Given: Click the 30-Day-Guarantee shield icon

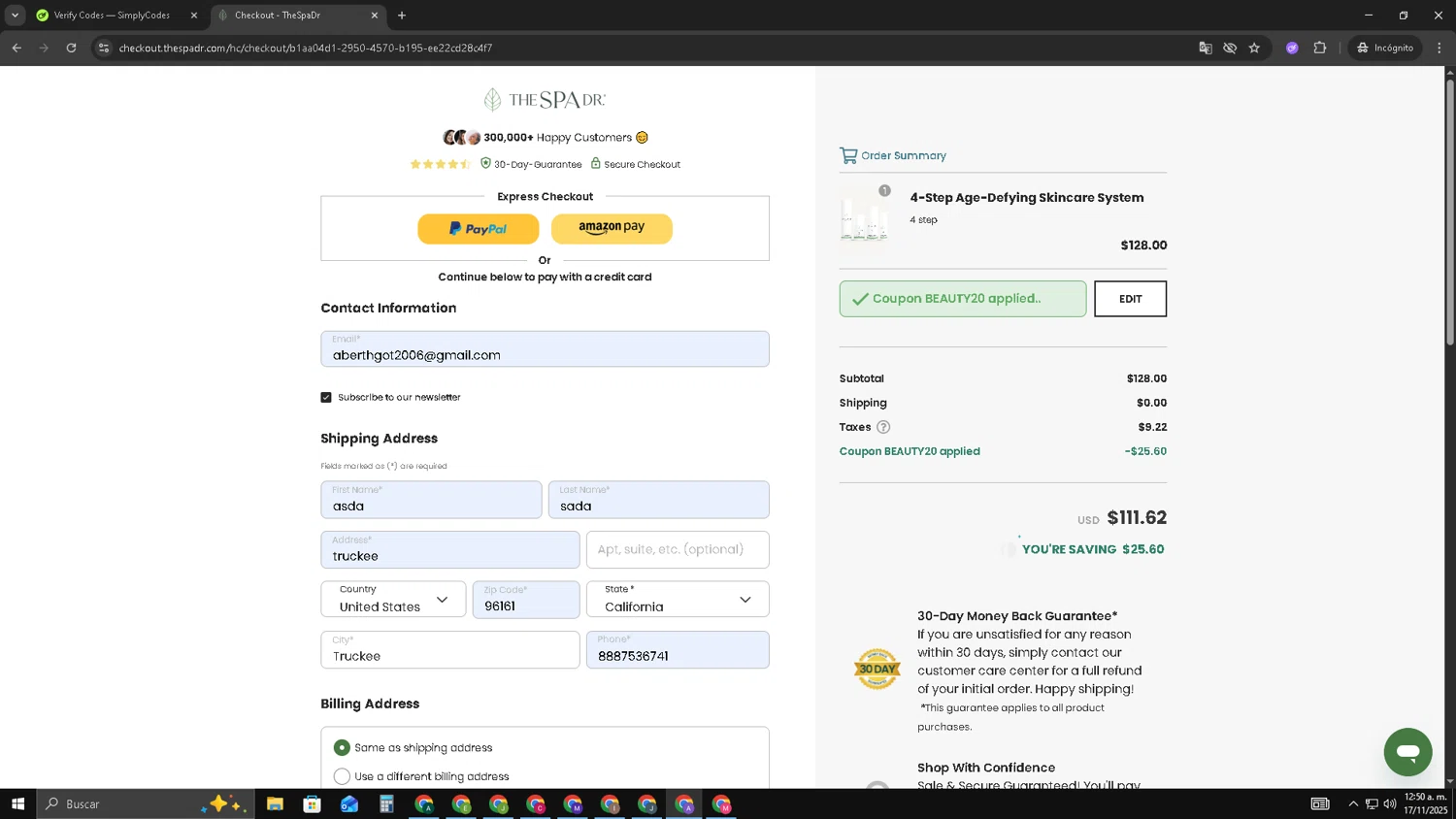Looking at the screenshot, I should [x=485, y=163].
